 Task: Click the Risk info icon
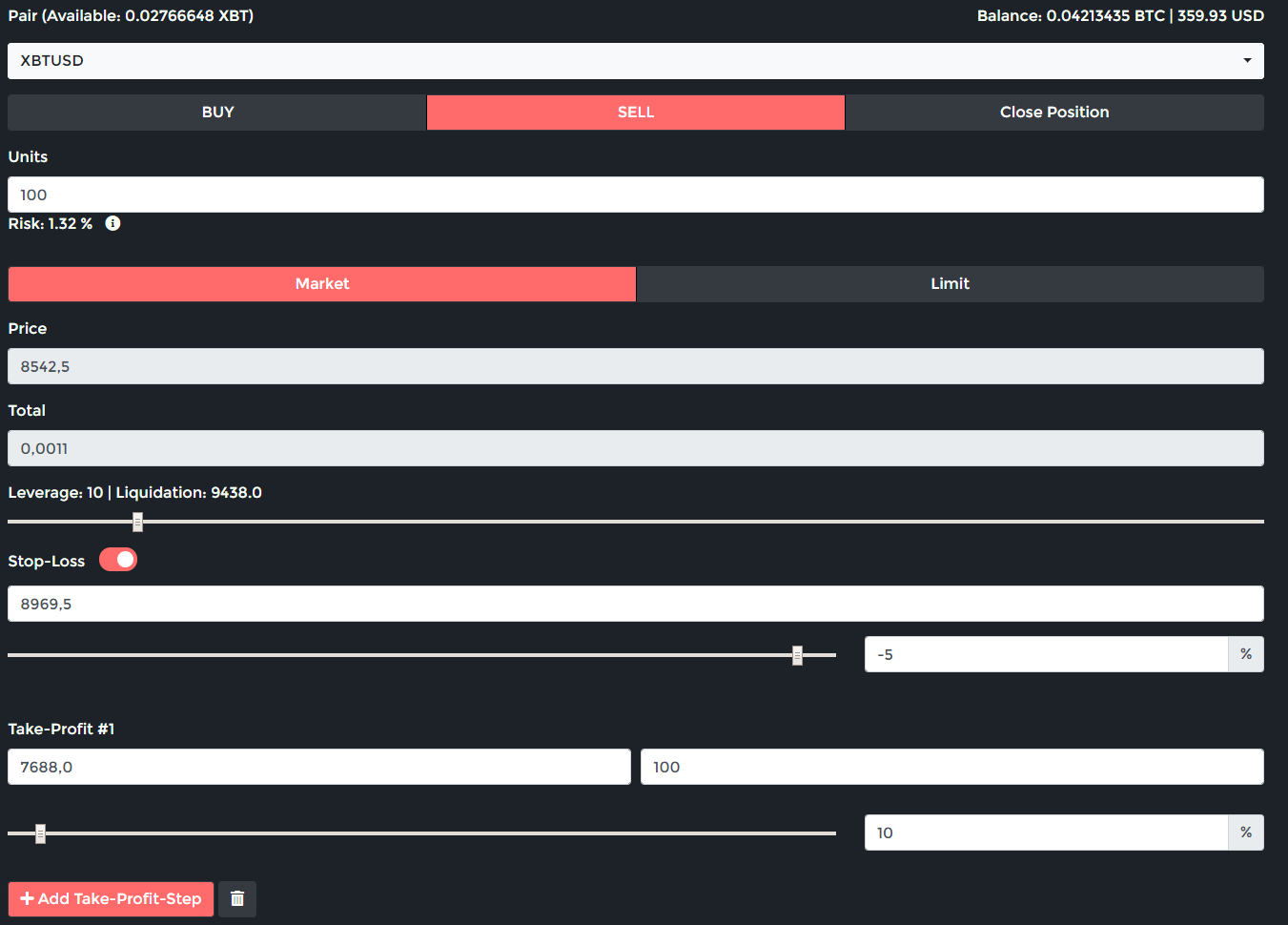tap(112, 223)
